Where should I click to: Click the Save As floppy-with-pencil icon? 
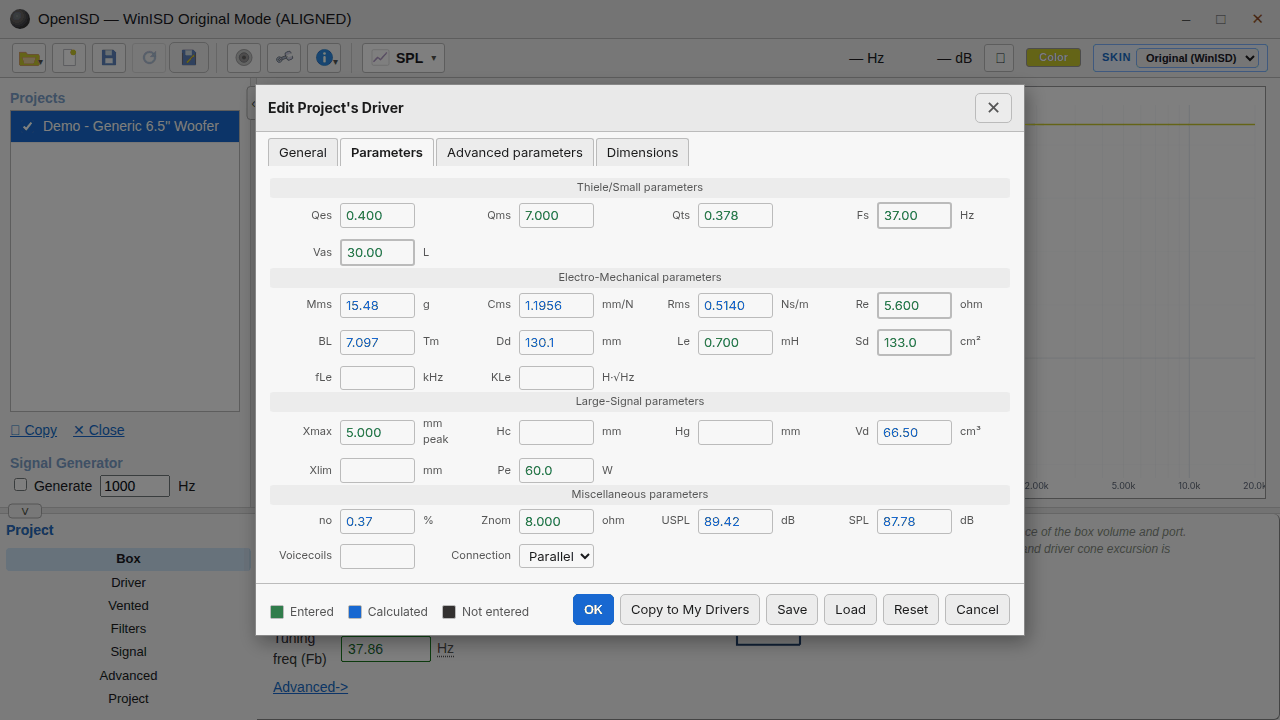click(189, 58)
